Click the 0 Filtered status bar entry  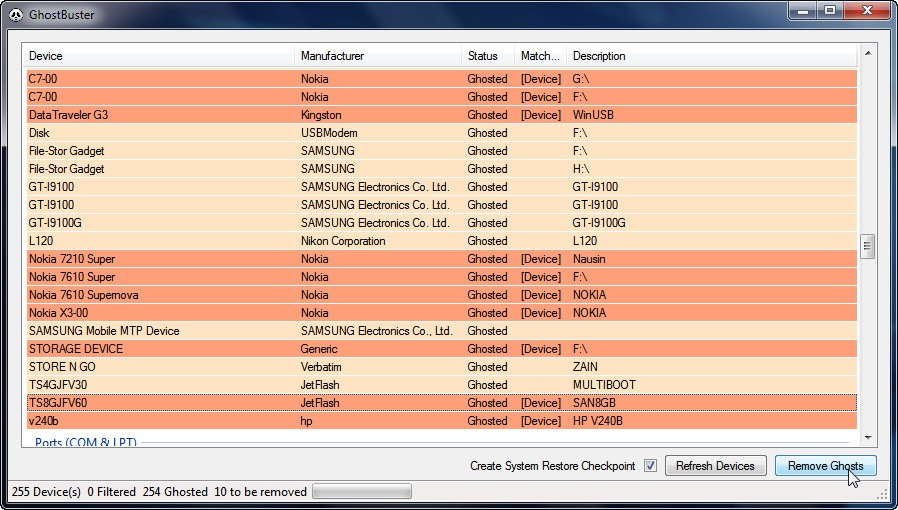pyautogui.click(x=112, y=492)
